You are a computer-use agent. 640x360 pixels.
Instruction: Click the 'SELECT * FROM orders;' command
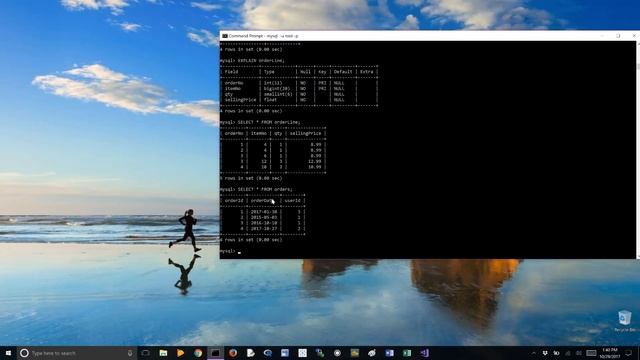[x=265, y=189]
